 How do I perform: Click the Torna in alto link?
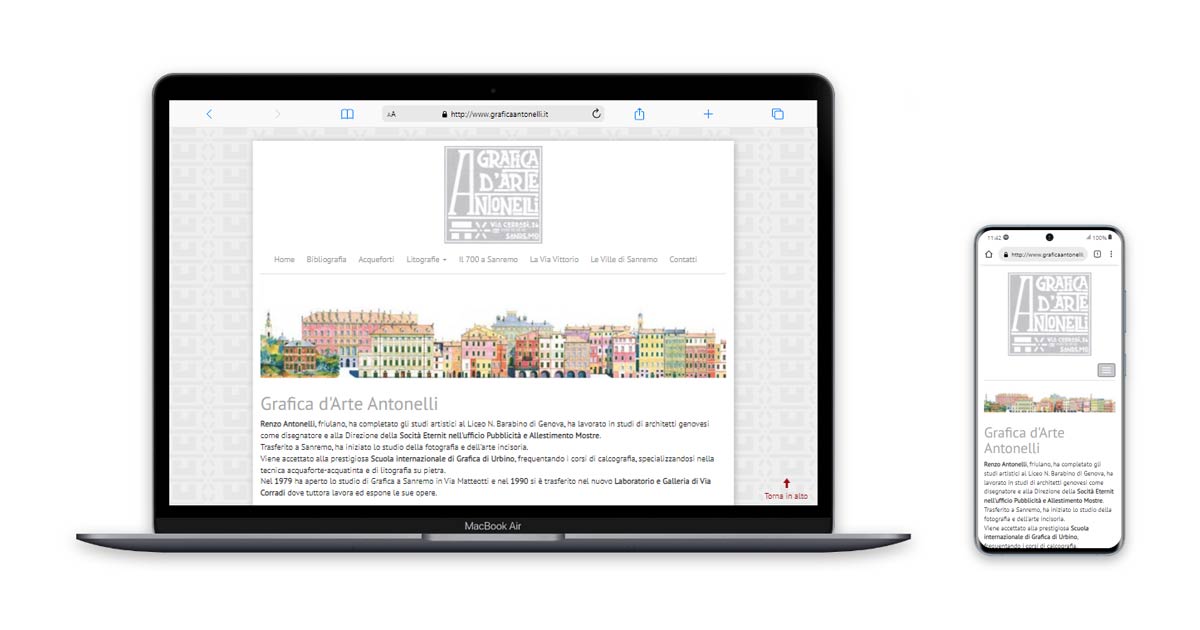click(x=786, y=495)
